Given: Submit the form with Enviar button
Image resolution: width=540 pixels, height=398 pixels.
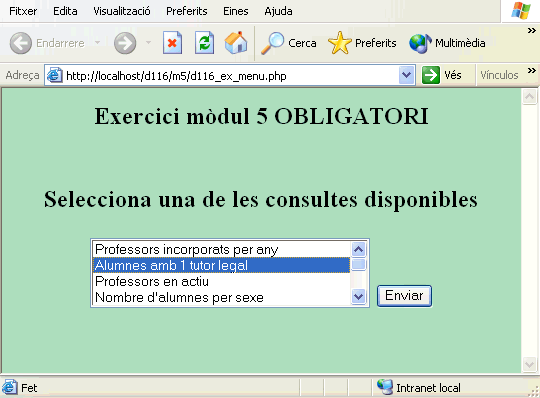Looking at the screenshot, I should coord(404,296).
